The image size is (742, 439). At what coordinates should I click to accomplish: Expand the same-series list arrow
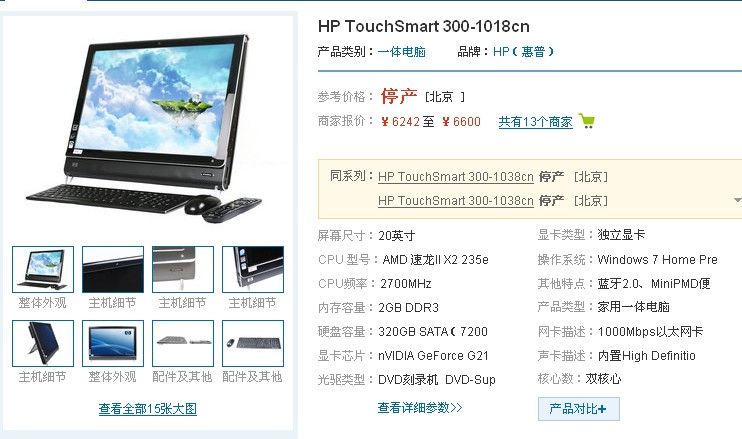click(x=737, y=200)
